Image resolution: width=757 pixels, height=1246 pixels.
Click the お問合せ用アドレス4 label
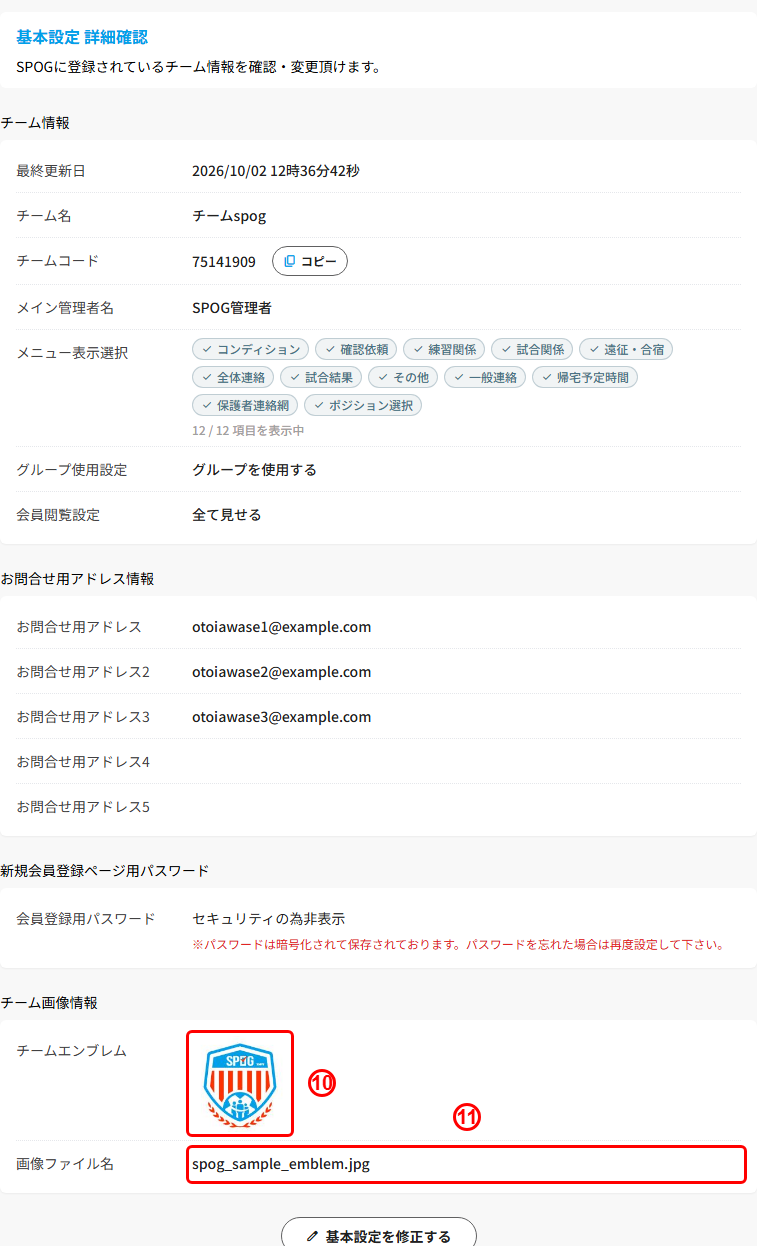tap(83, 762)
